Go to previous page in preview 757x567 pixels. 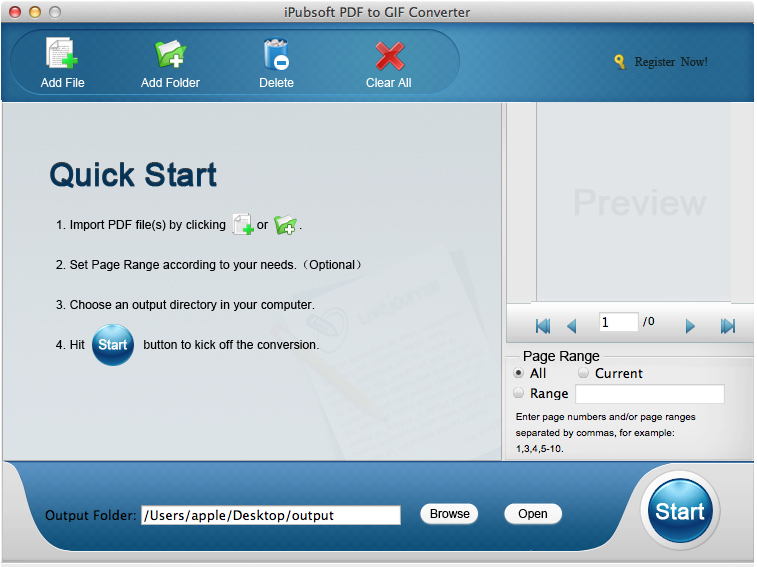pos(572,325)
